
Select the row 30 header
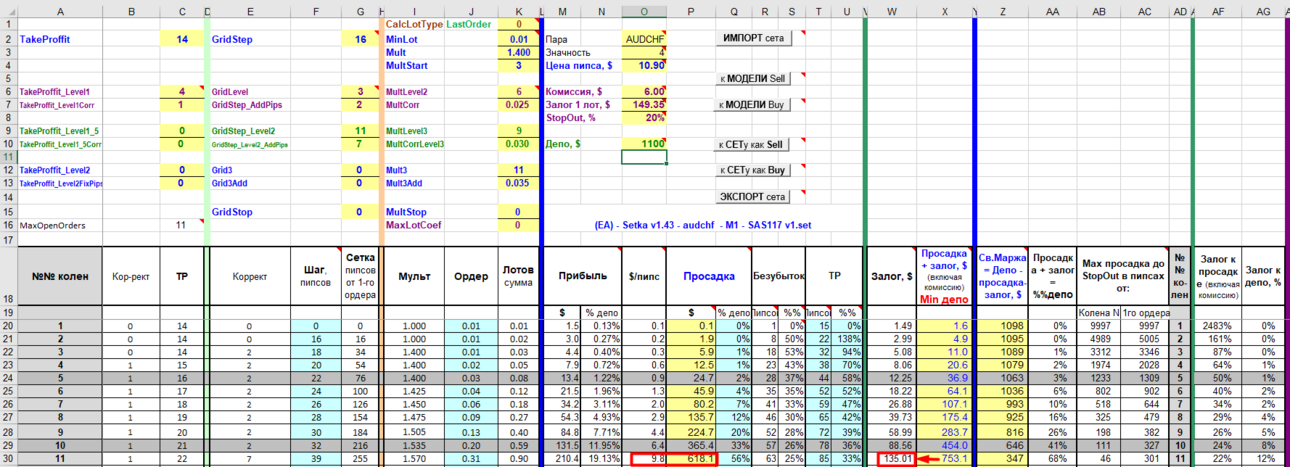(8, 459)
